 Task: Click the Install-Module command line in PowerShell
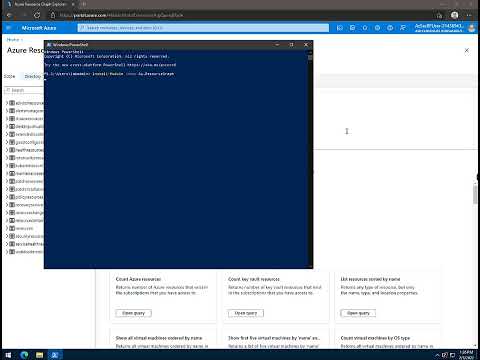tap(110, 74)
